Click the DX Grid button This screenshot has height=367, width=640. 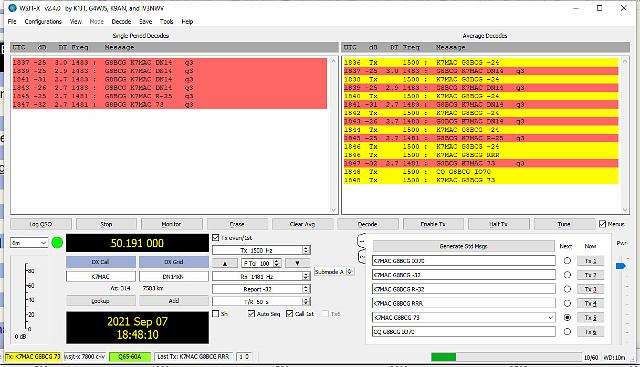pos(174,262)
